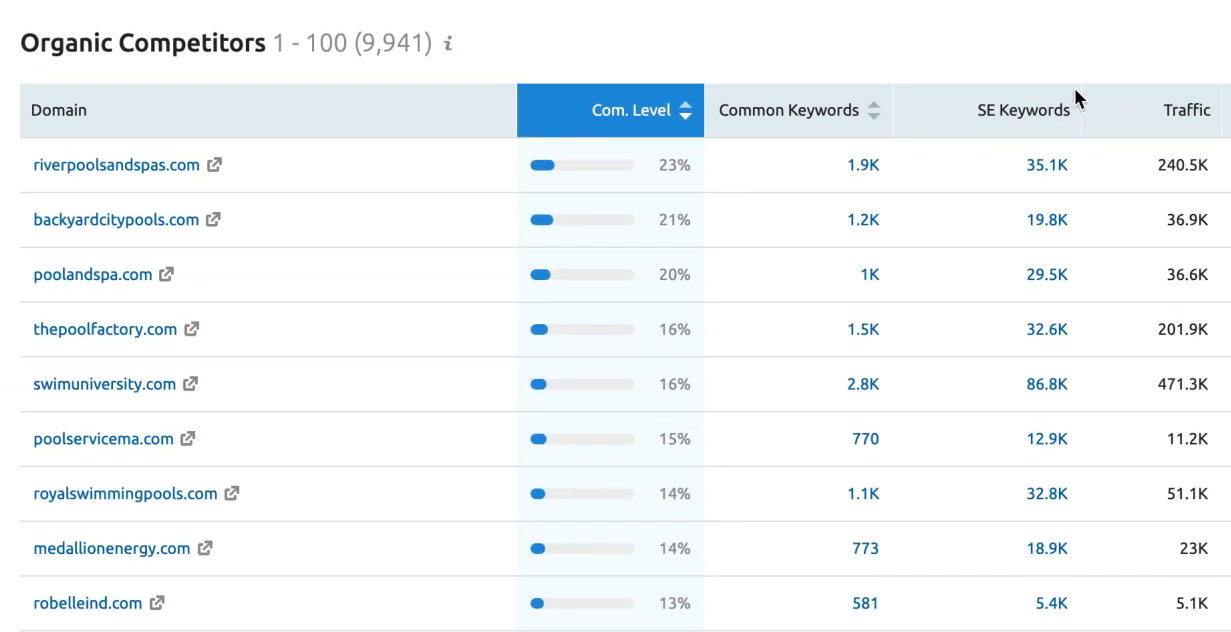Viewport: 1231px width, 632px height.
Task: Open external link icon for medallionenergy.com
Action: click(205, 548)
